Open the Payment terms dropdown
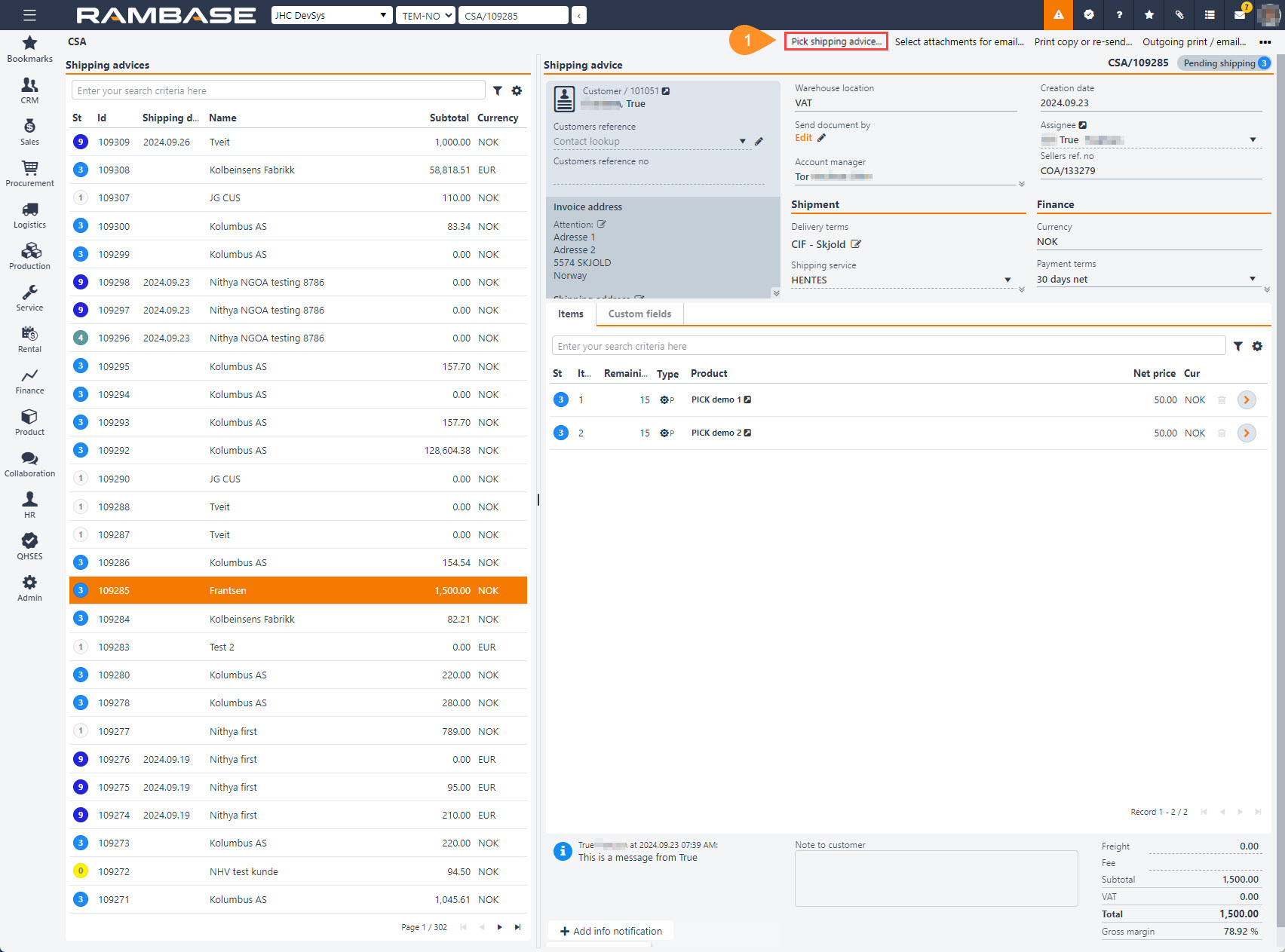Image resolution: width=1285 pixels, height=952 pixels. click(x=1252, y=279)
